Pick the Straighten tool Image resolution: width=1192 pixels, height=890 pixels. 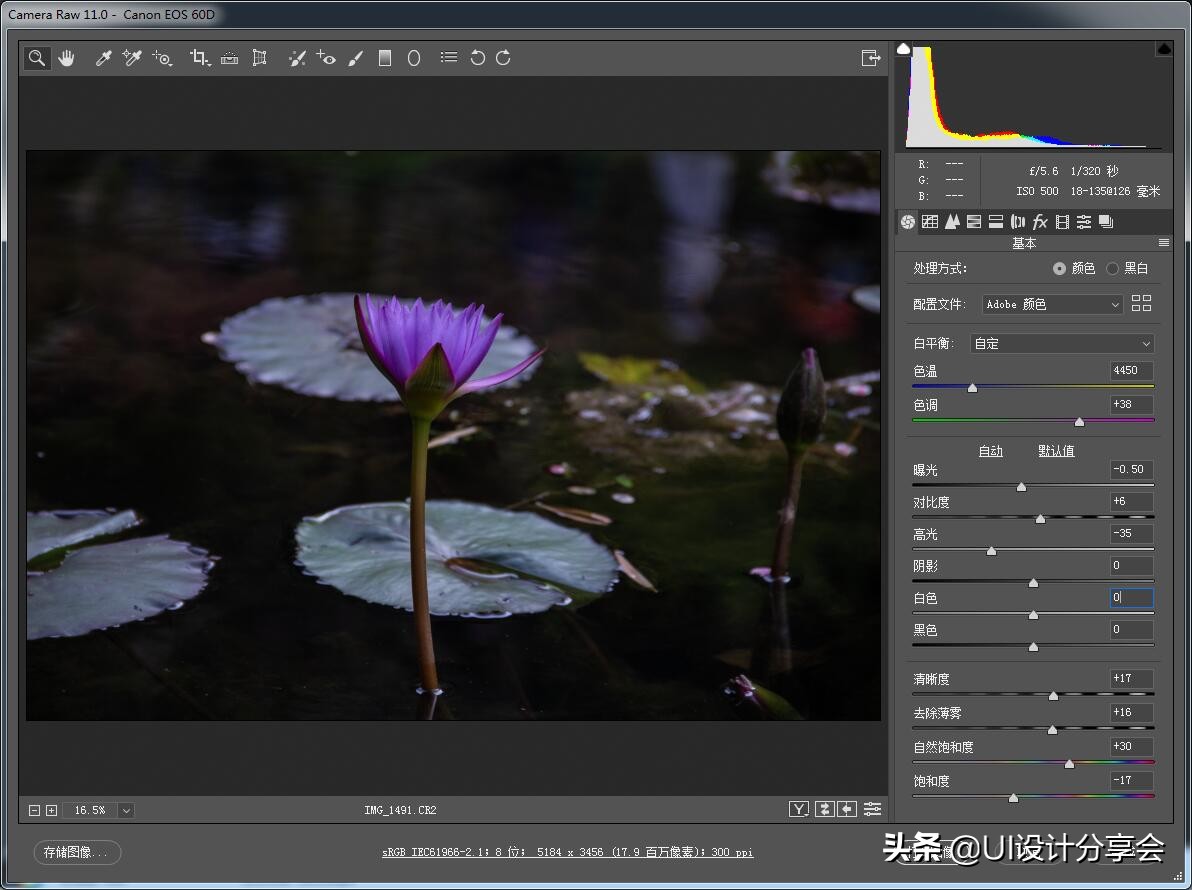tap(229, 58)
